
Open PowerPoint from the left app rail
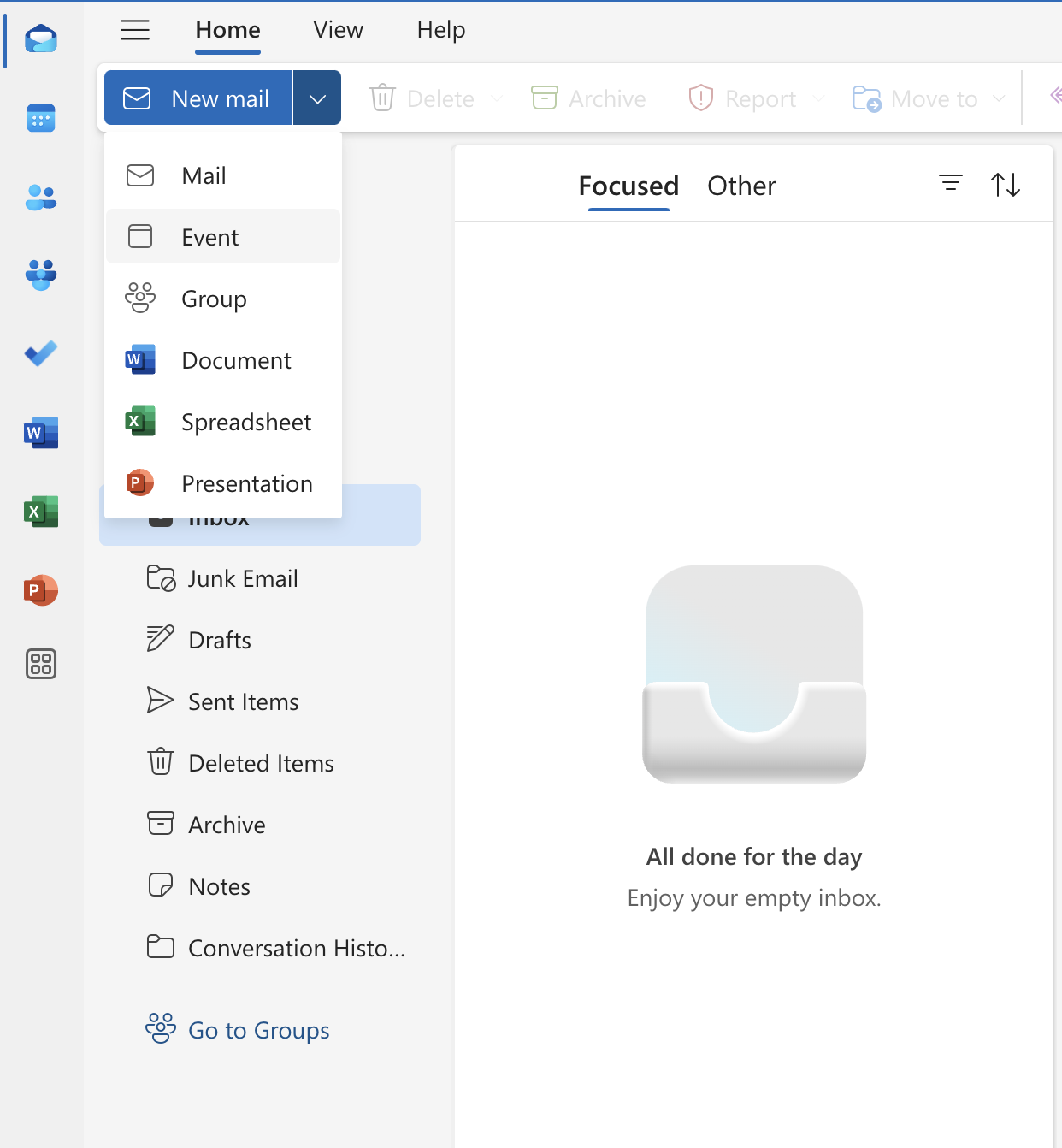pyautogui.click(x=41, y=590)
